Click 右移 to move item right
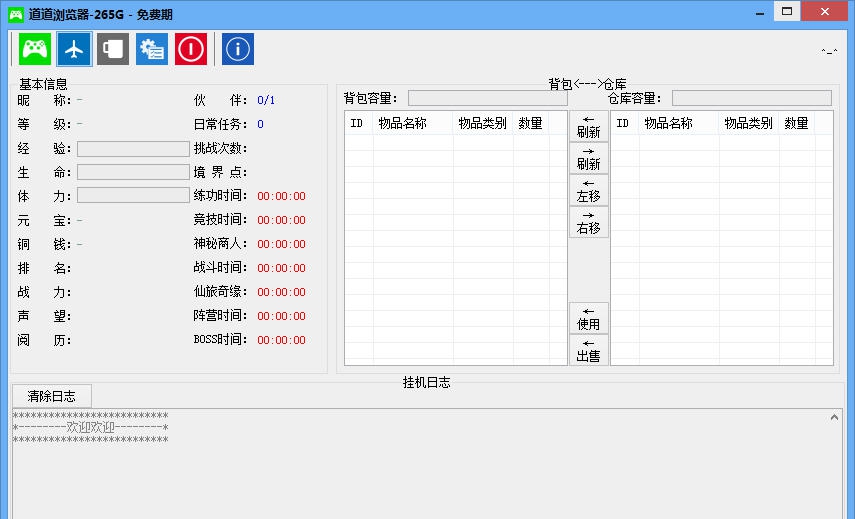Image resolution: width=855 pixels, height=519 pixels. [x=588, y=222]
